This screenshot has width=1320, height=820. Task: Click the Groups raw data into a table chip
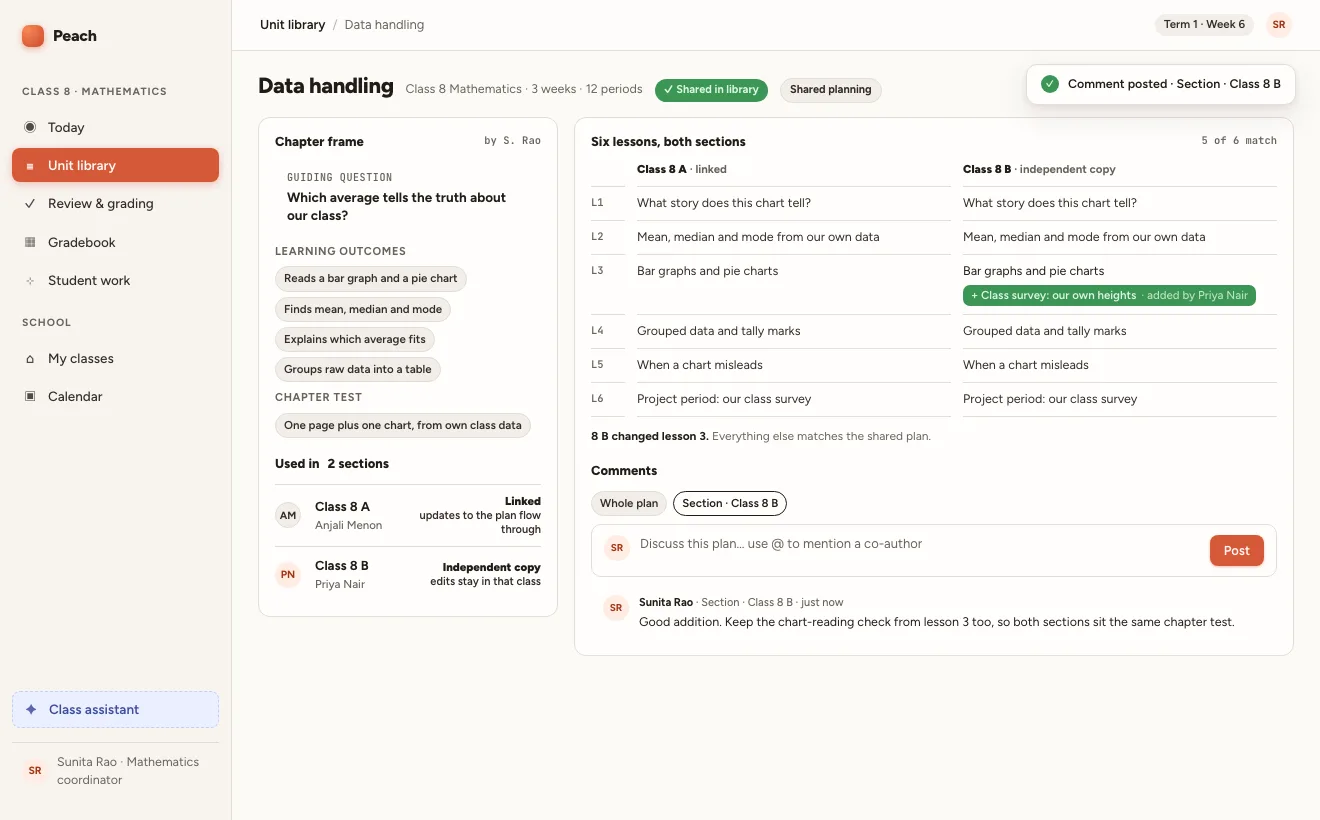pos(358,370)
